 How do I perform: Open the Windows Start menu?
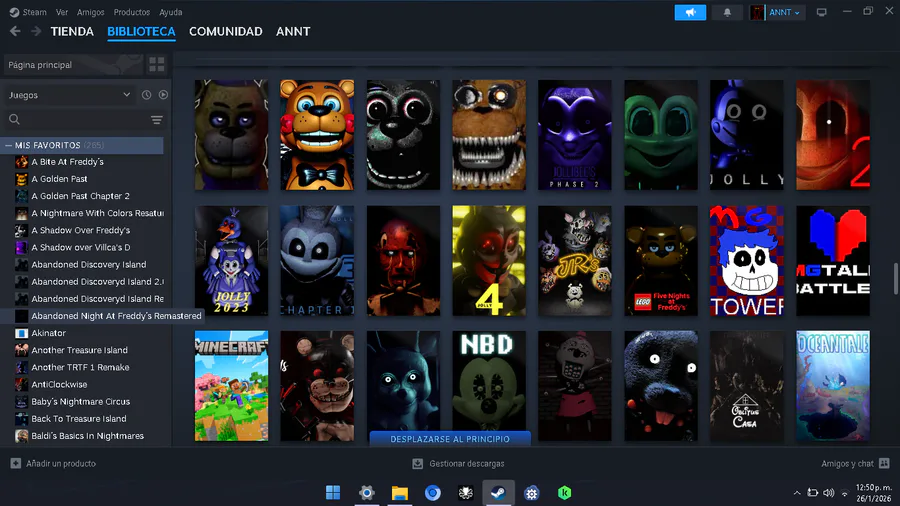(333, 493)
